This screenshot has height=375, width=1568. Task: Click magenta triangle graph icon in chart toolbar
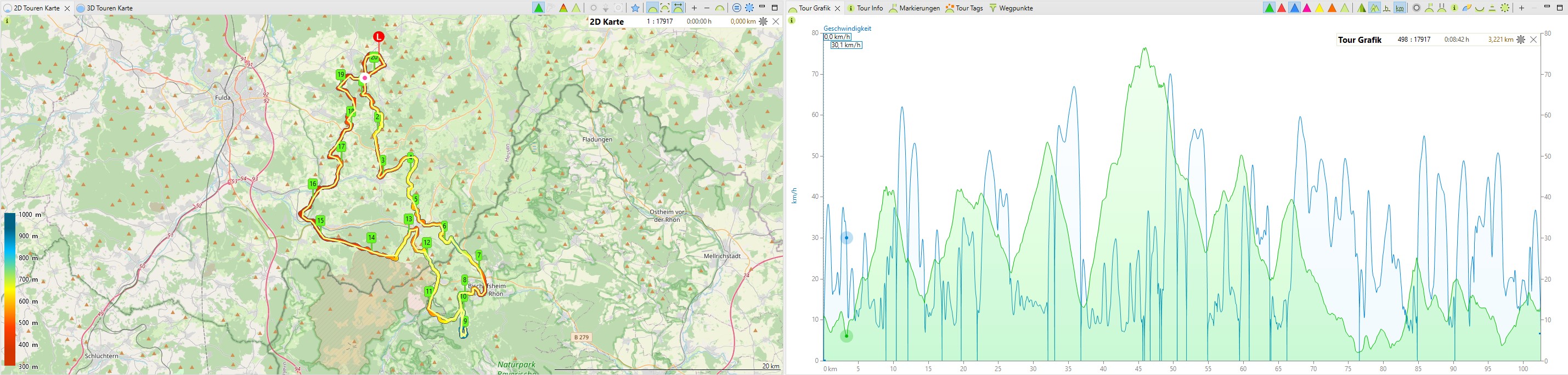point(1307,8)
